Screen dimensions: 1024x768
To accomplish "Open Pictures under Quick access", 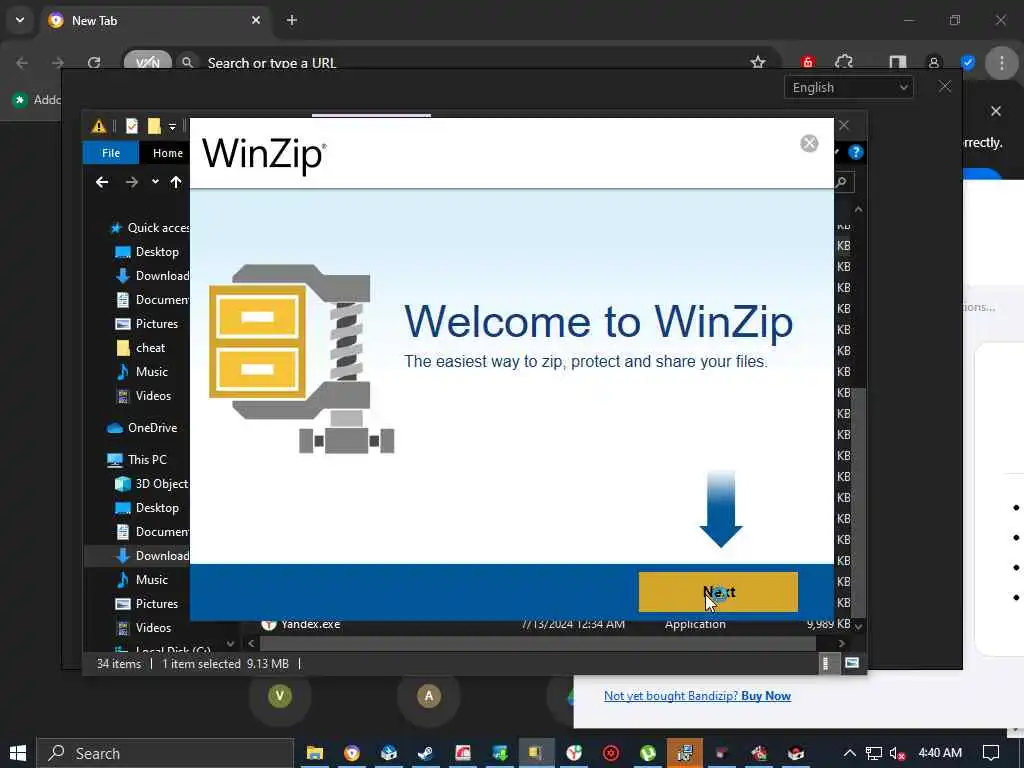I will pos(147,324).
